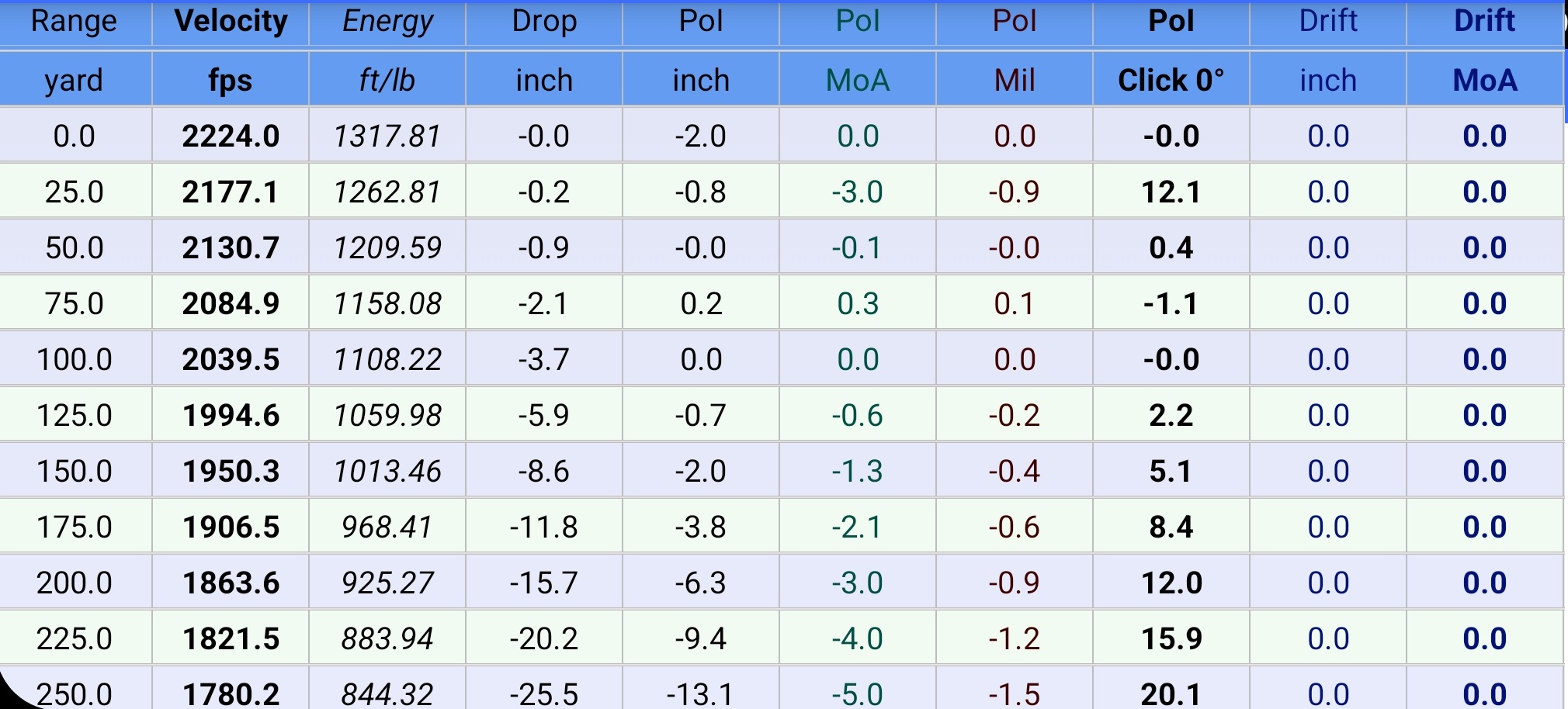The height and width of the screenshot is (709, 1568).
Task: Click the 'yard' unit header cell
Action: click(74, 80)
